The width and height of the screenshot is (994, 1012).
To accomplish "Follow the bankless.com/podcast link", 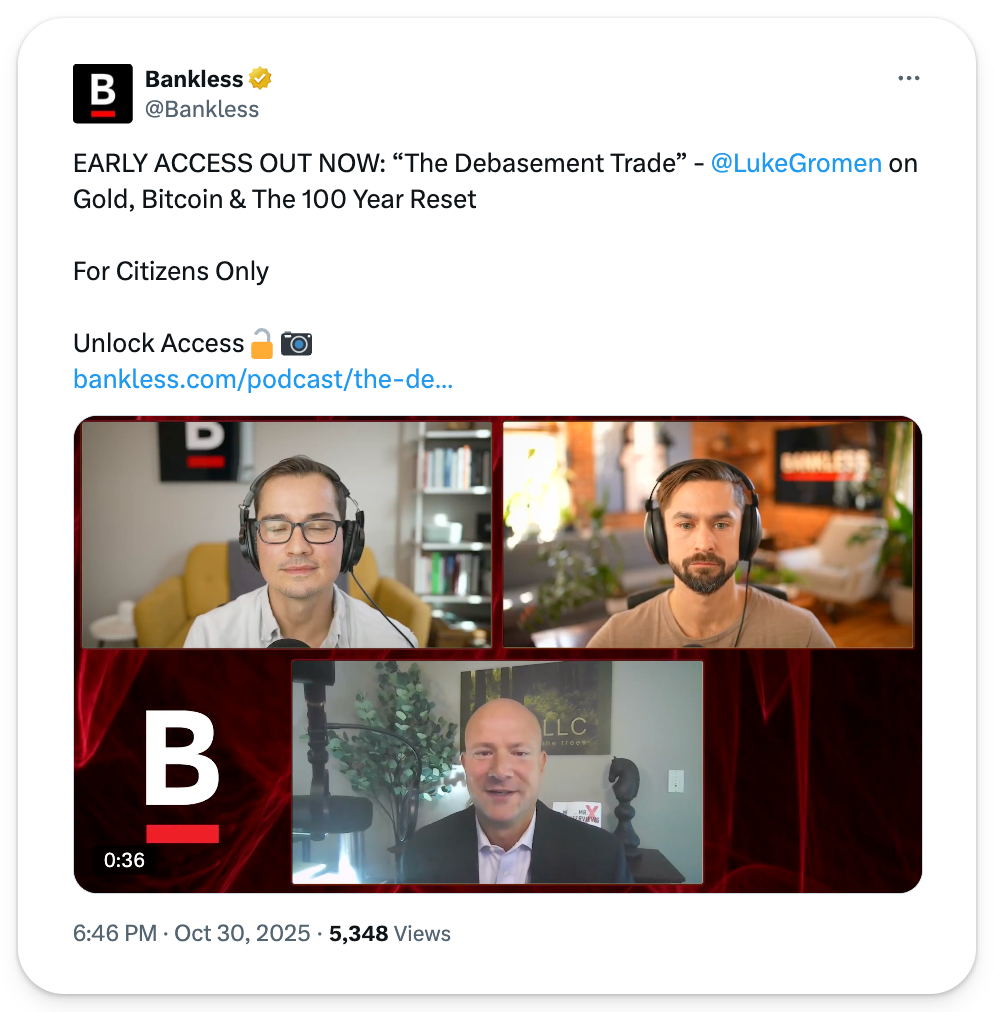I will click(x=263, y=379).
